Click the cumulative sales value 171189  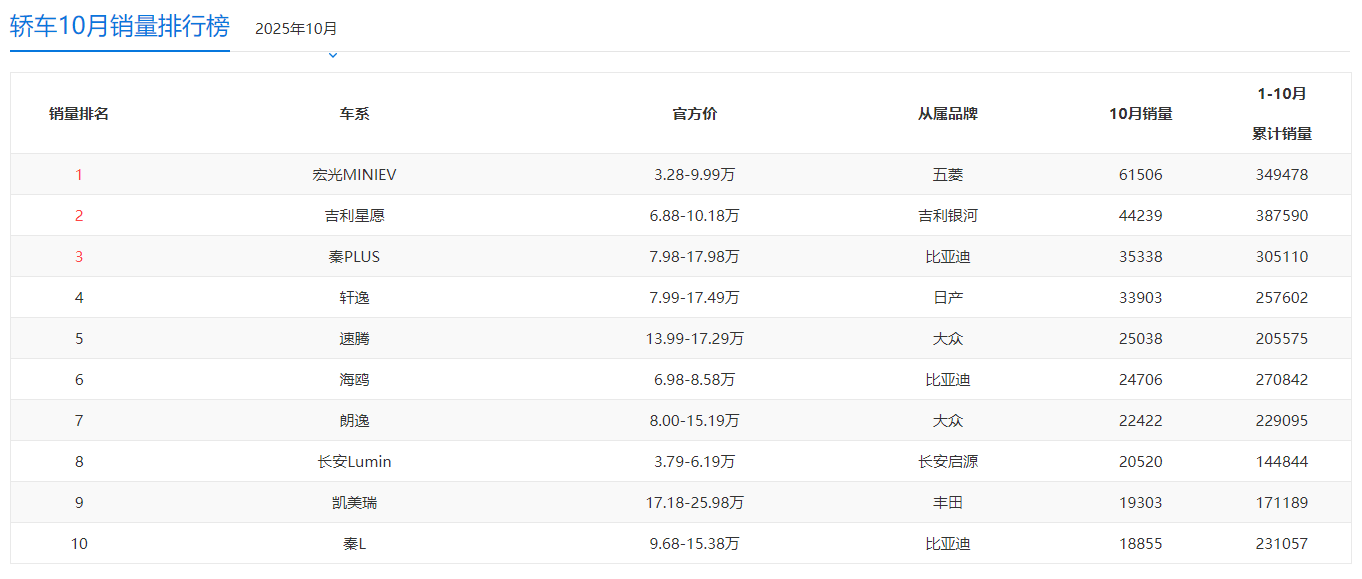pyautogui.click(x=1282, y=503)
